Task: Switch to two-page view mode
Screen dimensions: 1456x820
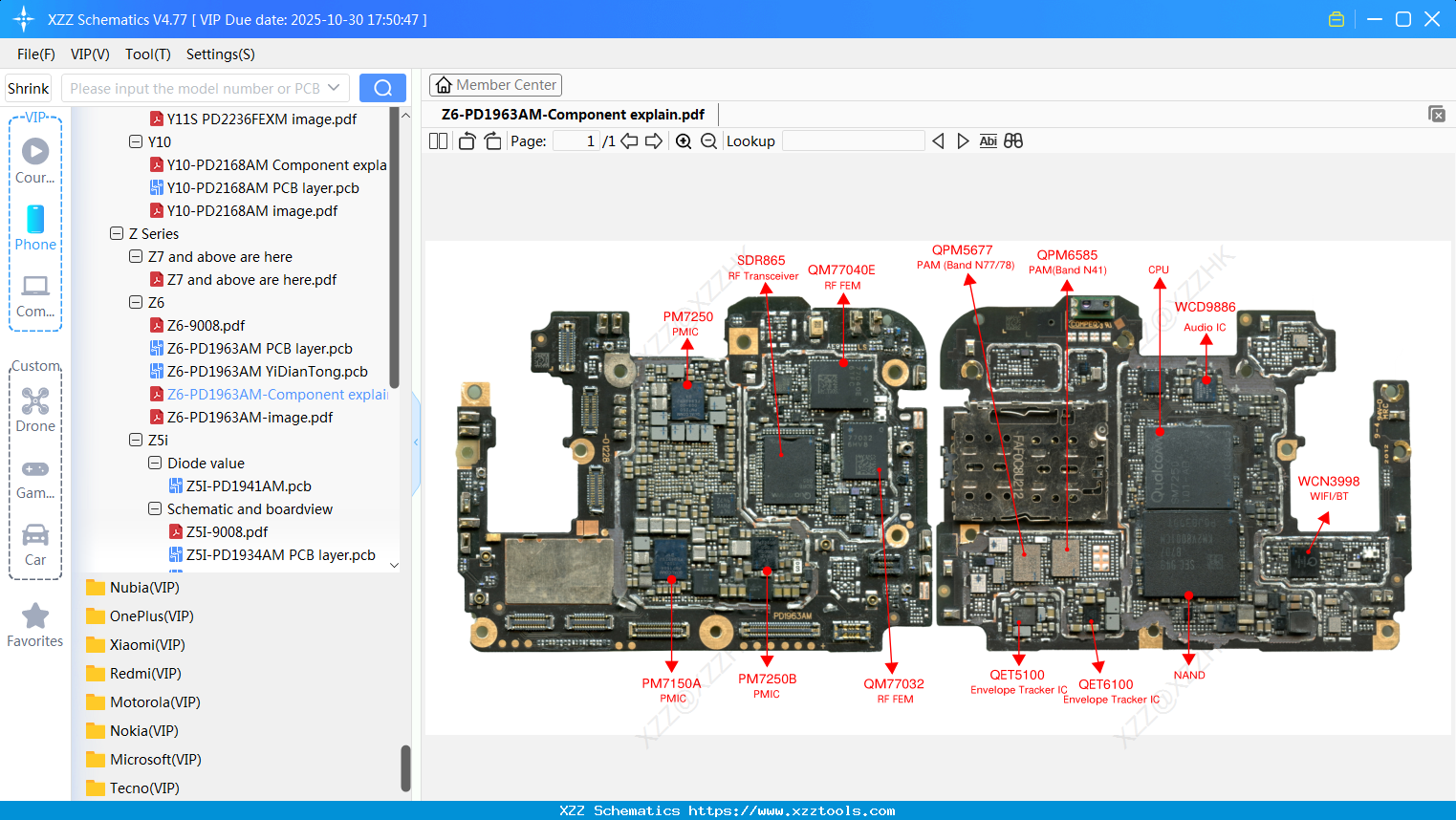Action: point(438,140)
